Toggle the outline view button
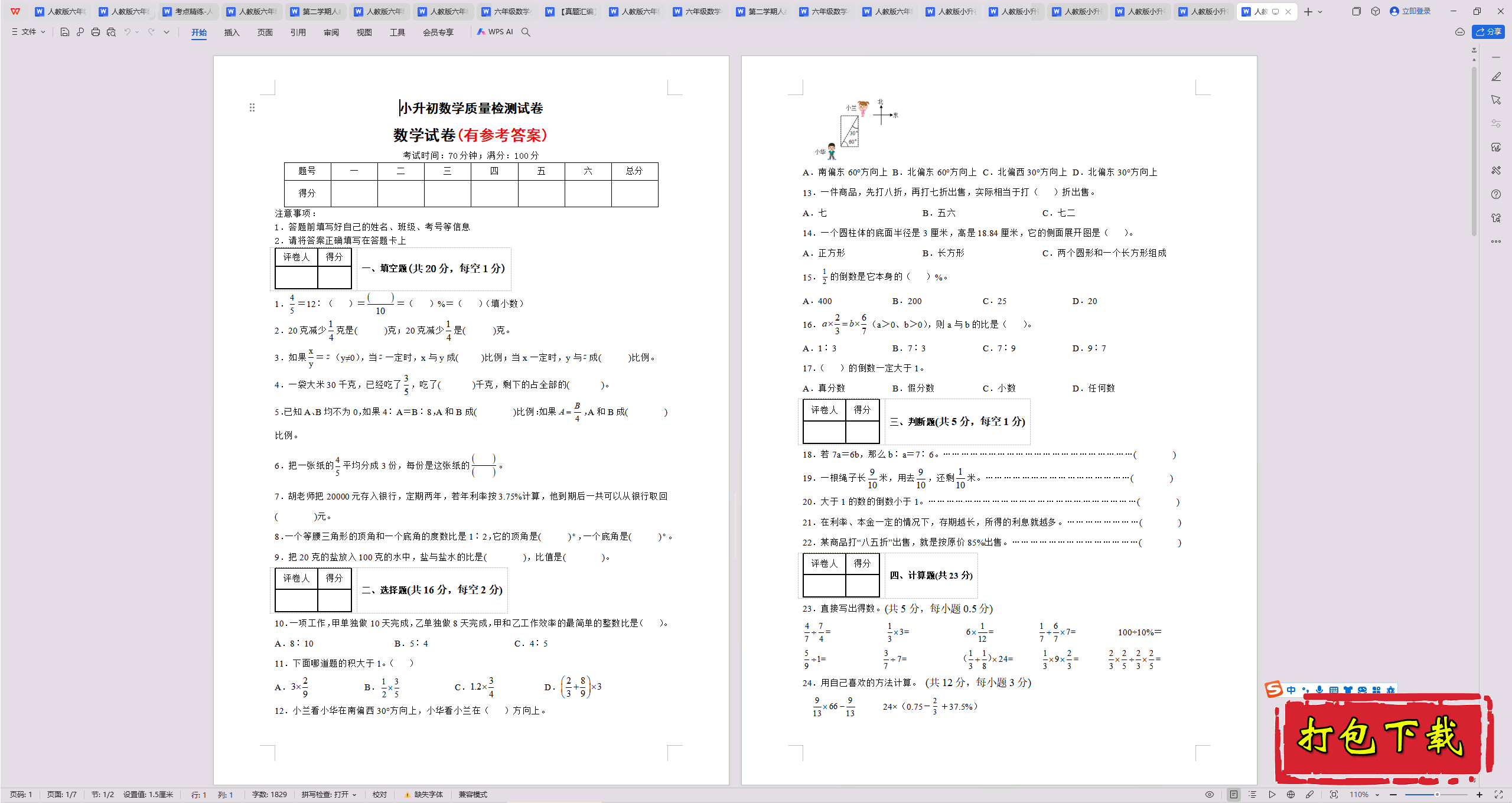Image resolution: width=1512 pixels, height=803 pixels. point(1252,795)
